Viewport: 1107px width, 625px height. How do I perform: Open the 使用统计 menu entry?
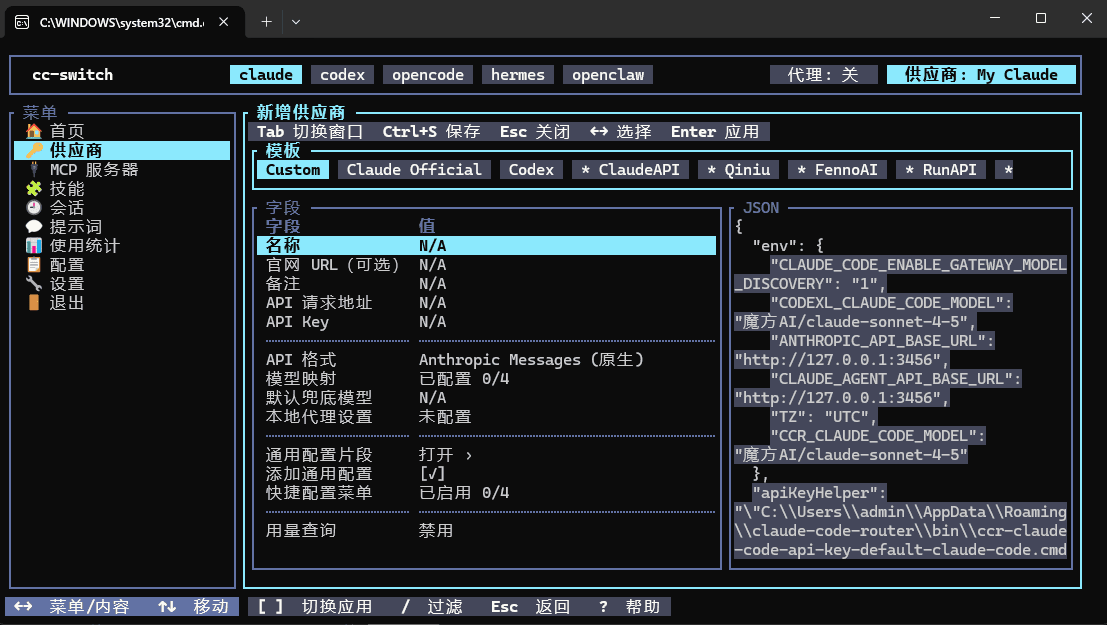(x=85, y=246)
